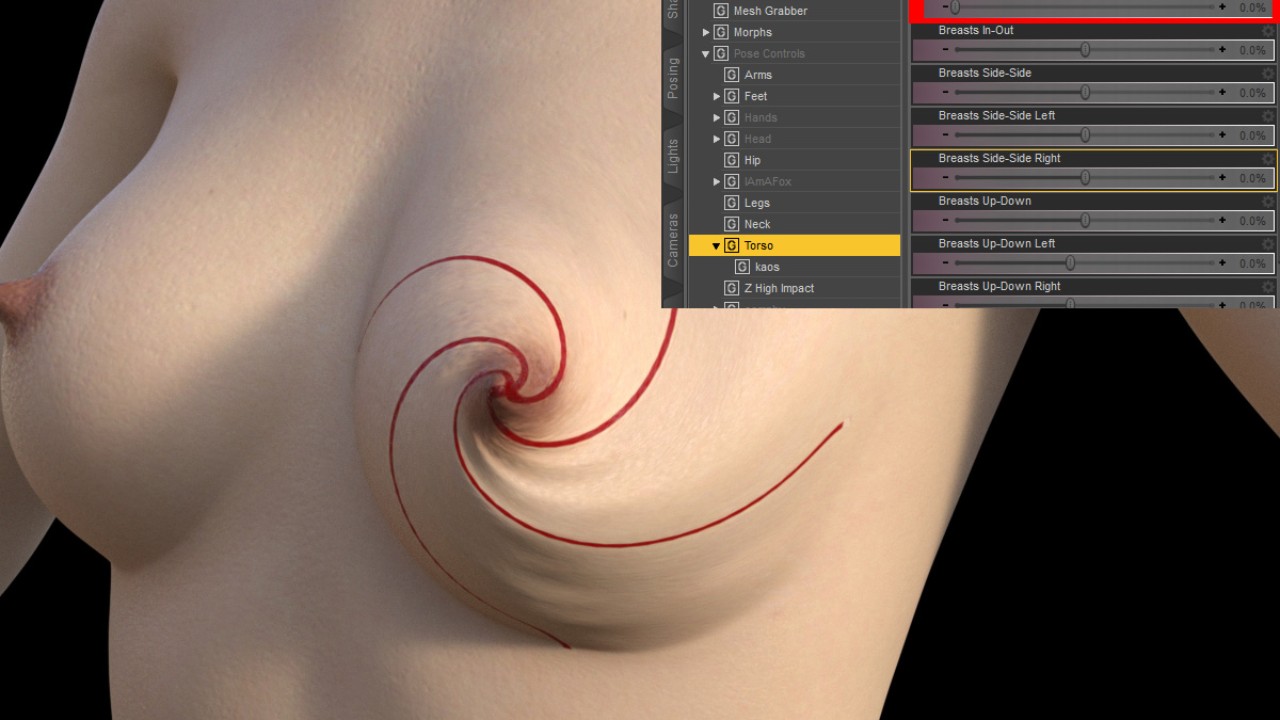Click the Breasts Side-Side Right slider handle
The width and height of the screenshot is (1280, 720).
click(x=1085, y=178)
